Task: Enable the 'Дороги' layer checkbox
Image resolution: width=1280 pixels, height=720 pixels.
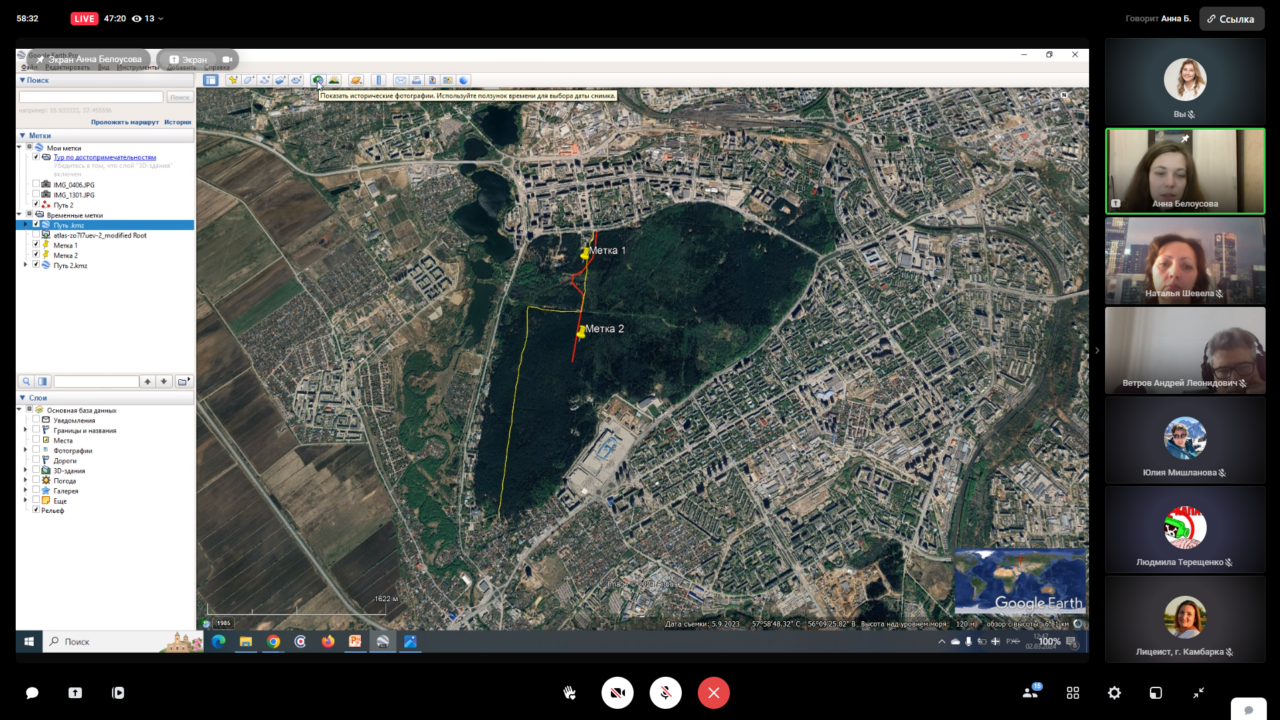Action: [36, 460]
